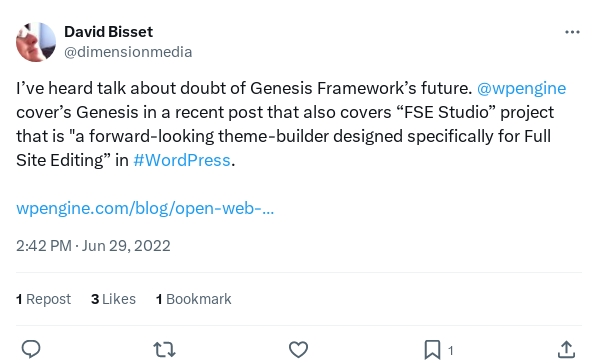Open the three-dot more options menu

(x=572, y=32)
